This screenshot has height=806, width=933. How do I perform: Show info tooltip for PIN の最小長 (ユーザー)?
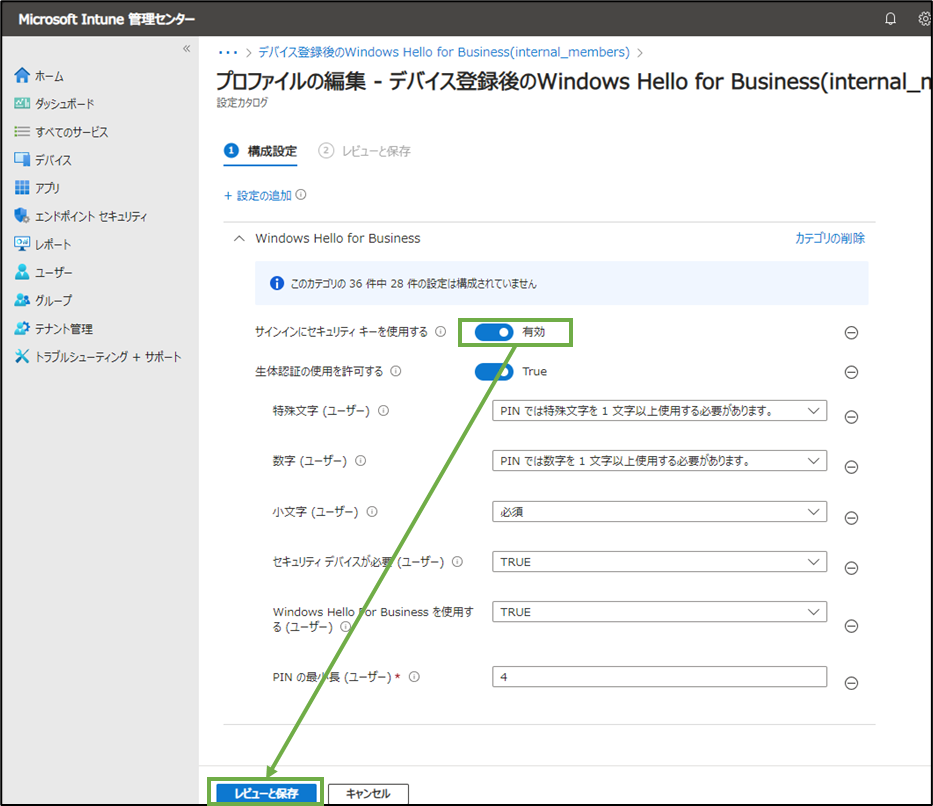tap(414, 676)
